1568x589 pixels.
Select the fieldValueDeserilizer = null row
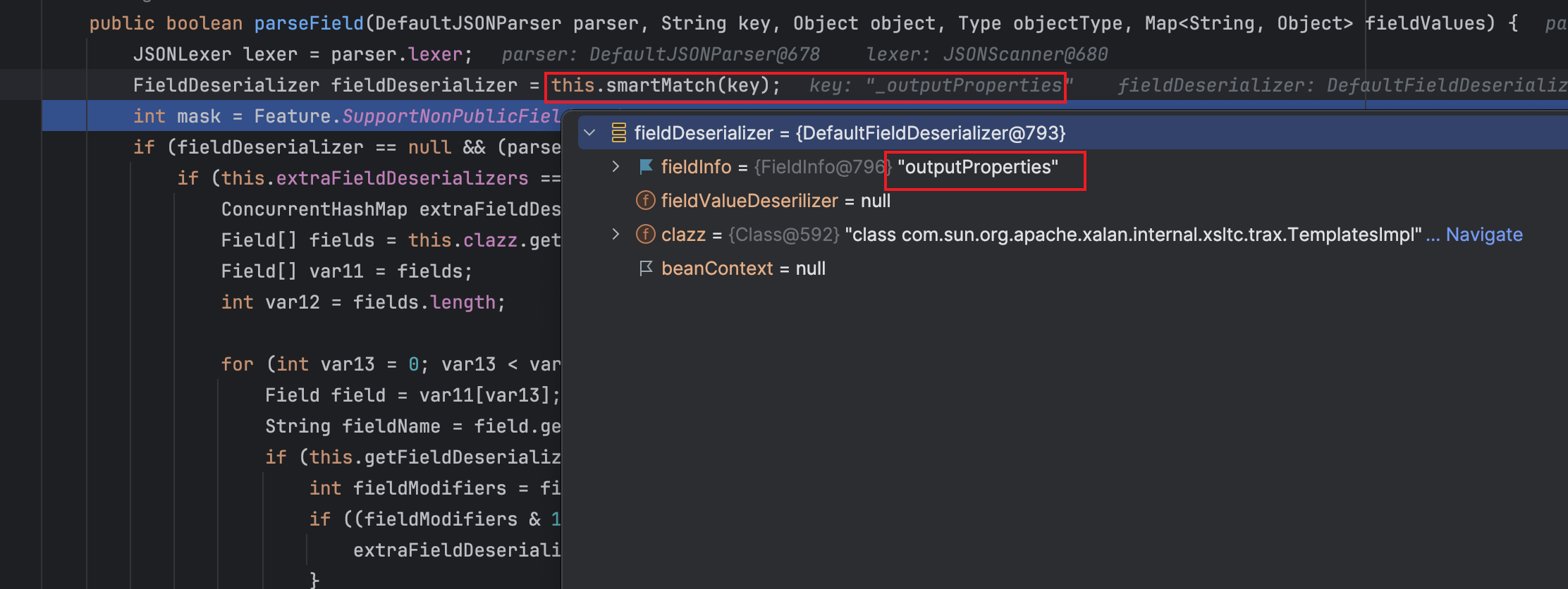tap(776, 201)
